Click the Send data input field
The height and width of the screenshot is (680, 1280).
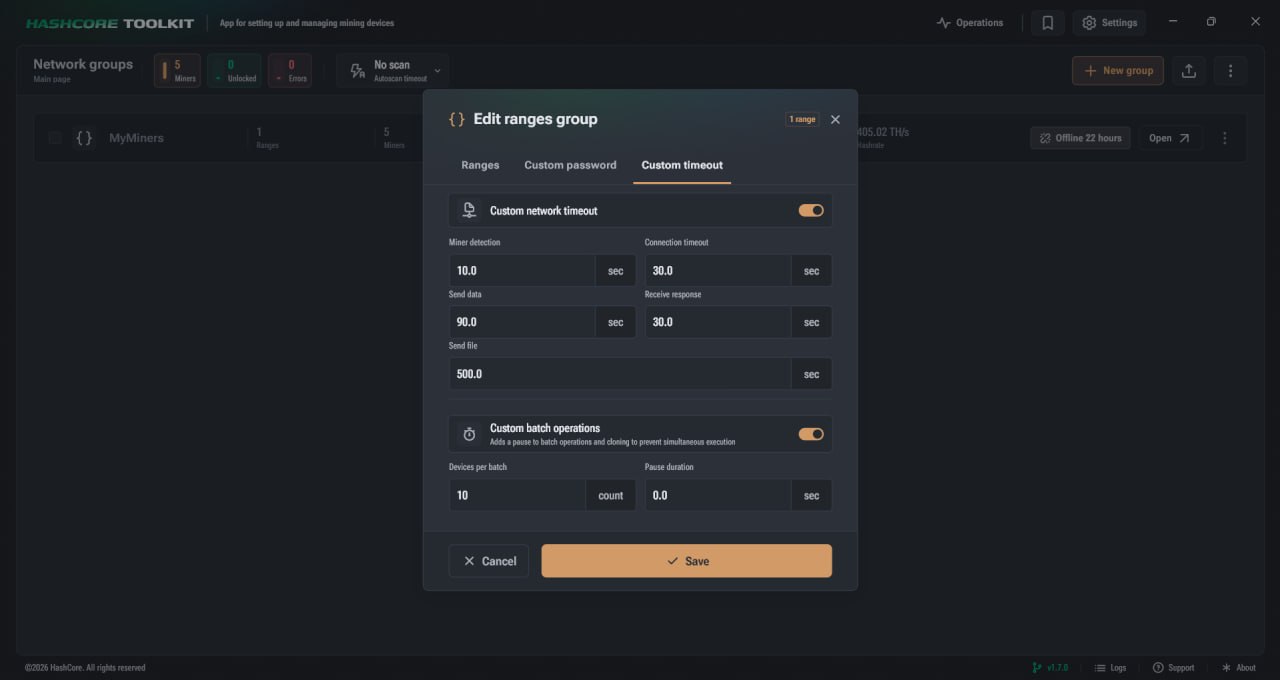coord(522,322)
